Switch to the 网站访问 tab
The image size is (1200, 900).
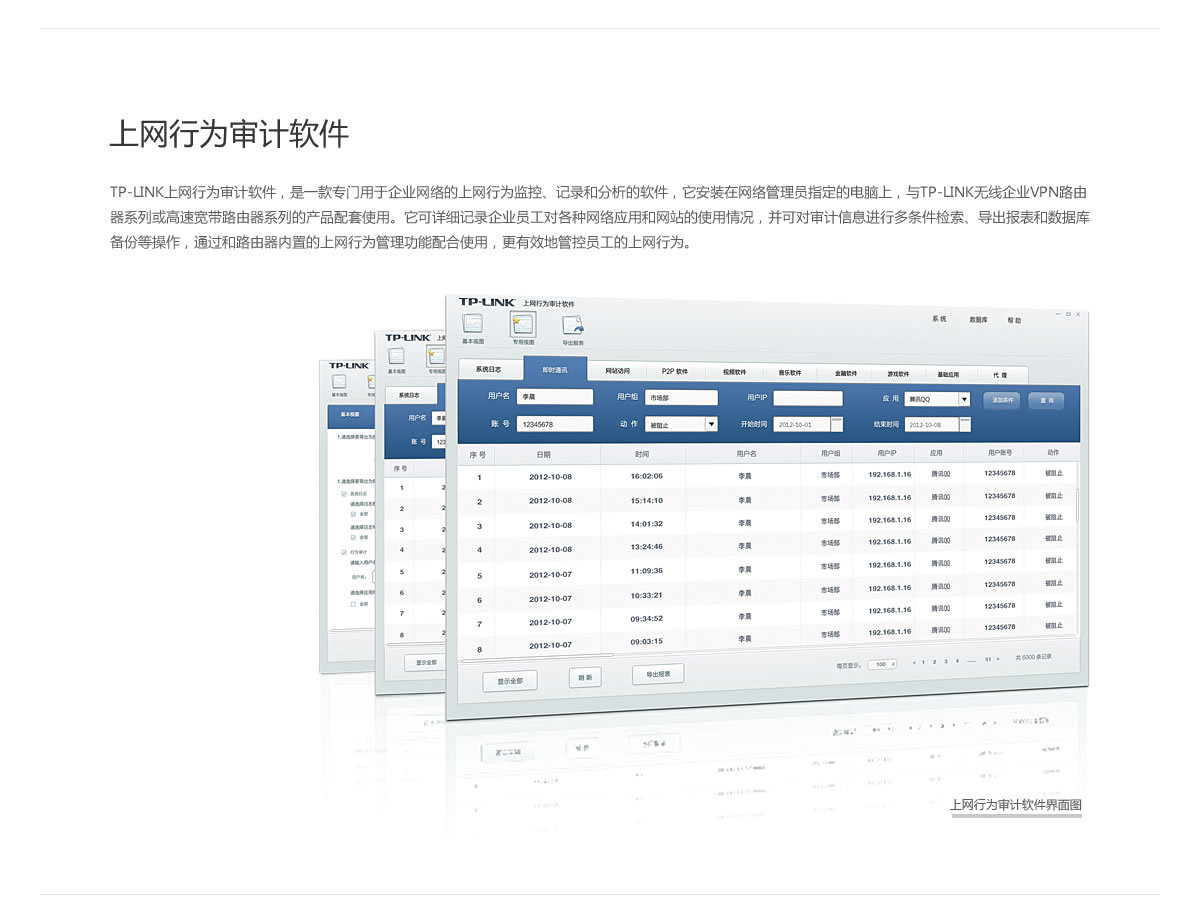coord(618,371)
